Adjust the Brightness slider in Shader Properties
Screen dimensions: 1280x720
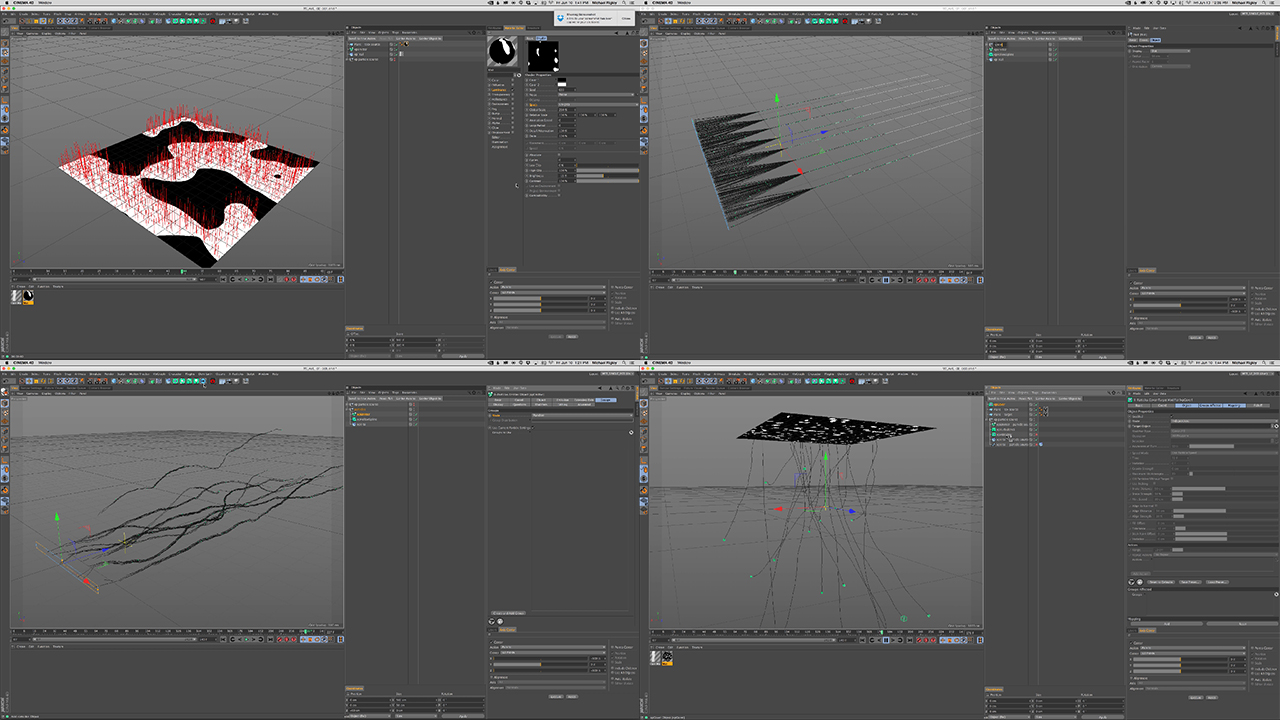point(607,176)
